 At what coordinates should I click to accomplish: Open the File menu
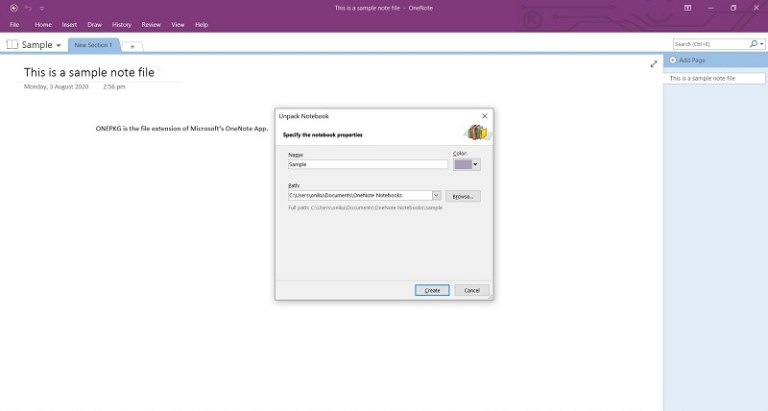pos(15,24)
